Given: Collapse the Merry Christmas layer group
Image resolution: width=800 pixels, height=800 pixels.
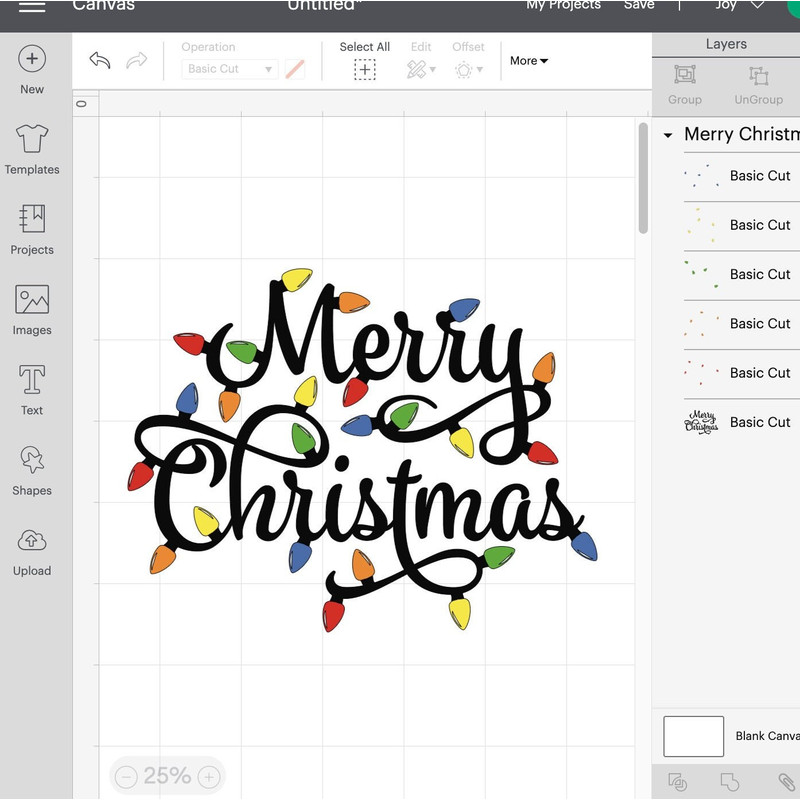Looking at the screenshot, I should click(x=667, y=133).
